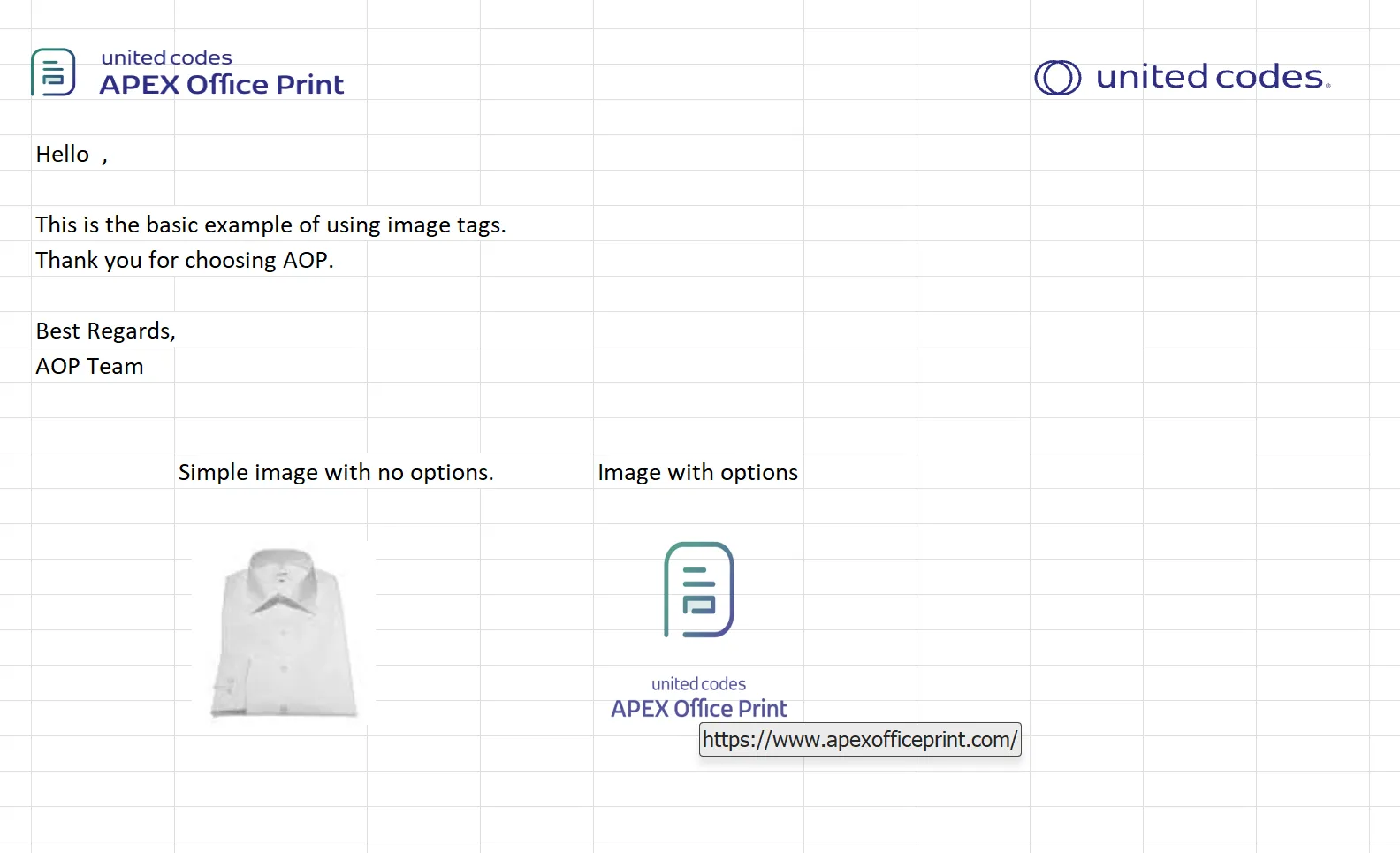
Task: Select the united codes logo image
Action: point(1183,77)
